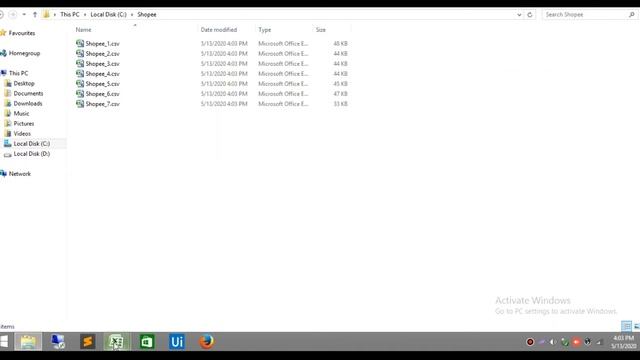640x360 pixels.
Task: Select the Shopee_3.csv file
Action: (102, 64)
